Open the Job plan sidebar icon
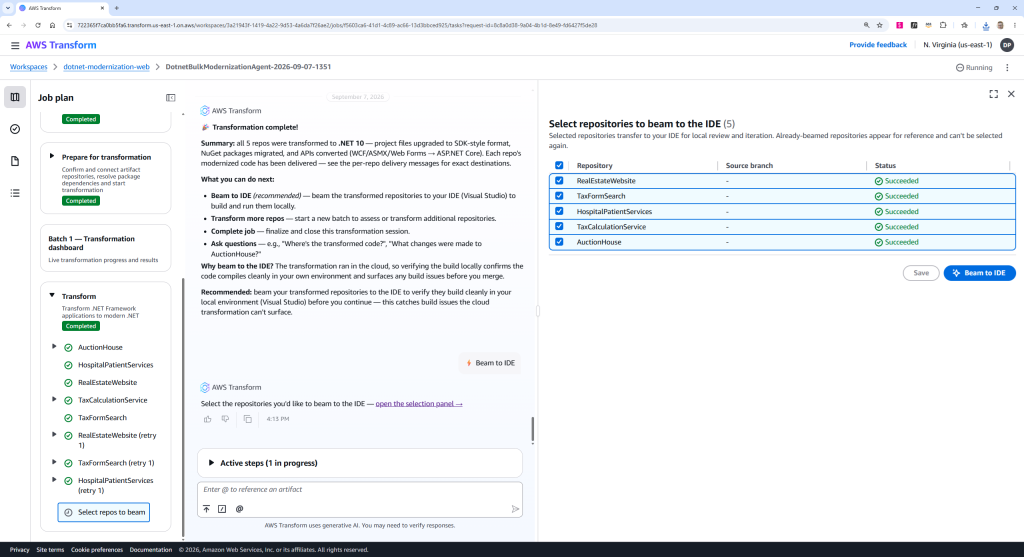 coord(15,97)
